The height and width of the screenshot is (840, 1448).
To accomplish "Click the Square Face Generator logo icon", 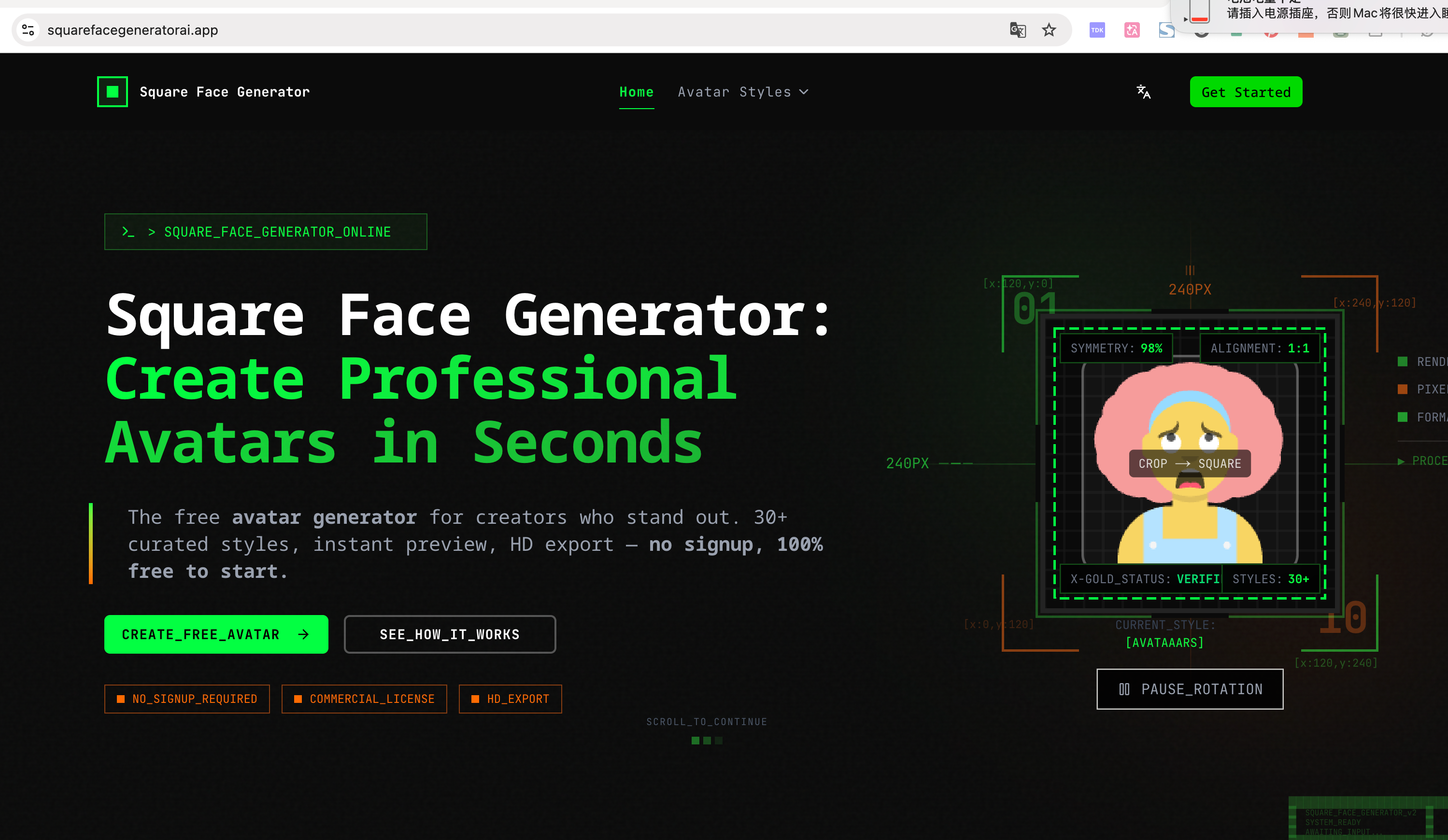I will (112, 91).
